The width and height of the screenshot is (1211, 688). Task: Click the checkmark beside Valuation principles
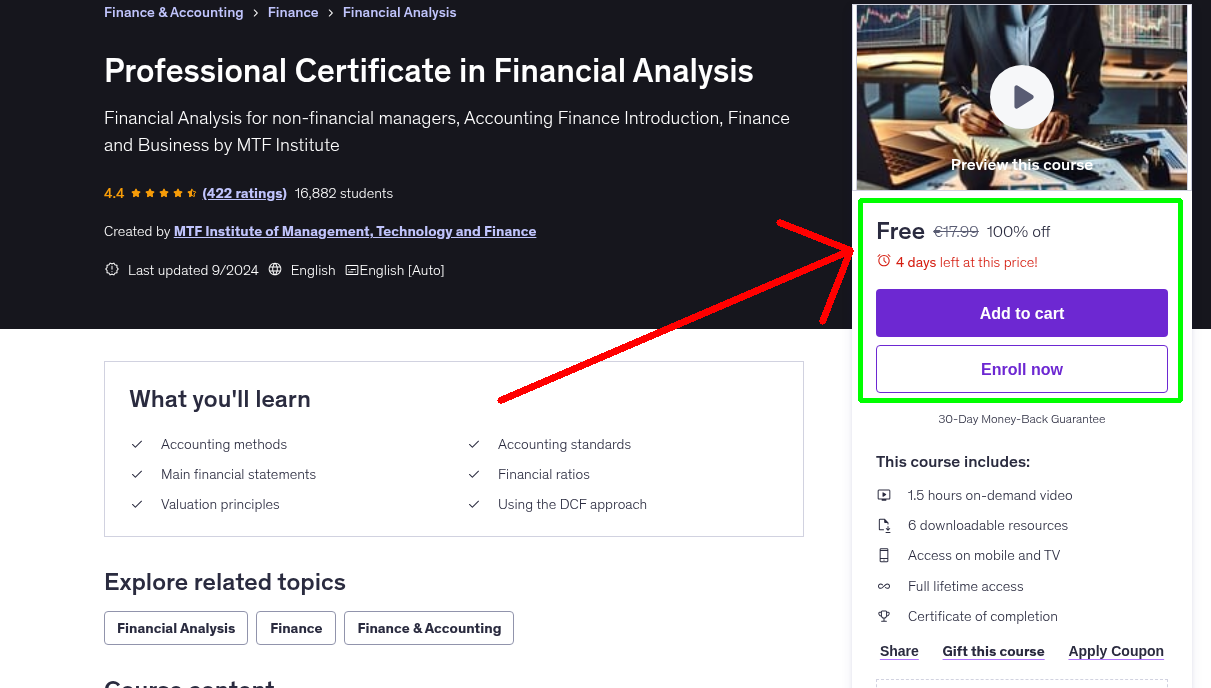point(137,504)
